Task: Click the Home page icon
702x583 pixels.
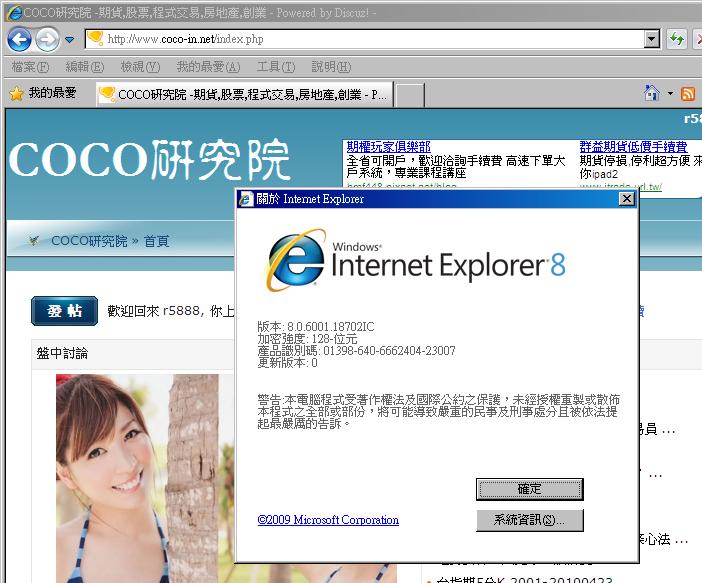Action: coord(651,93)
